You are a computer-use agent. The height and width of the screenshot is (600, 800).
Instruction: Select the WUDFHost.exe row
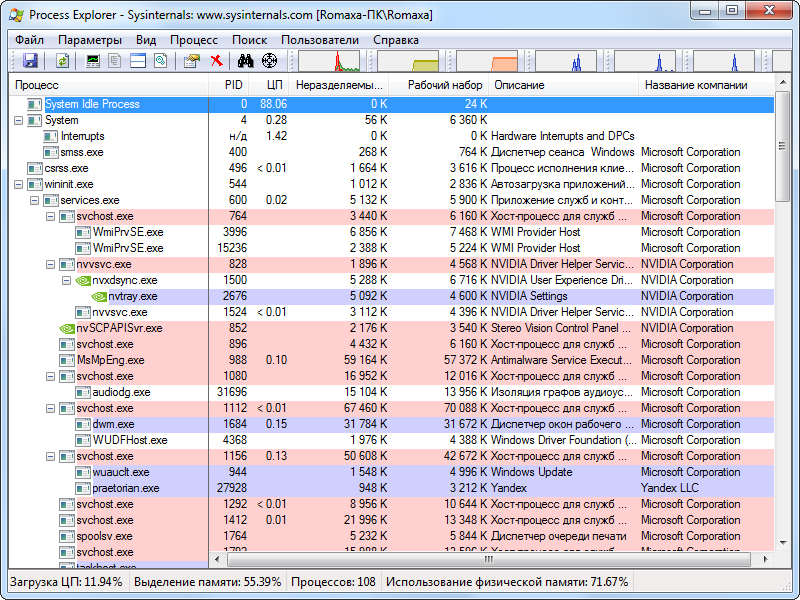click(391, 440)
